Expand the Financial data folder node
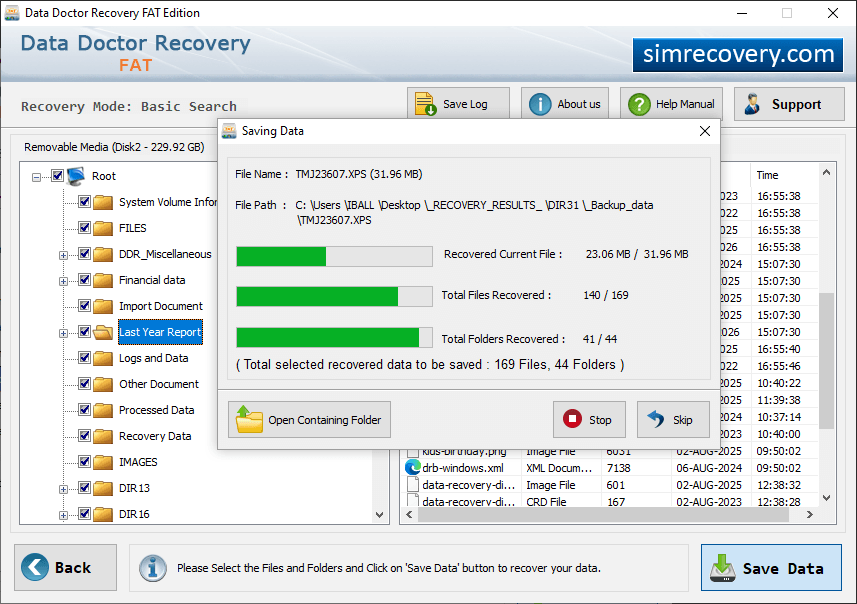The height and width of the screenshot is (604, 857). pos(63,281)
